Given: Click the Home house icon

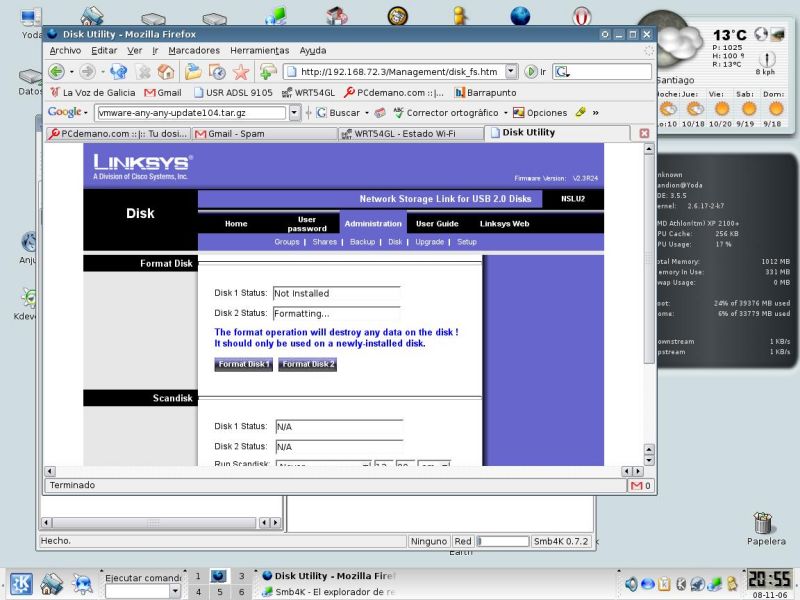Looking at the screenshot, I should coord(166,71).
